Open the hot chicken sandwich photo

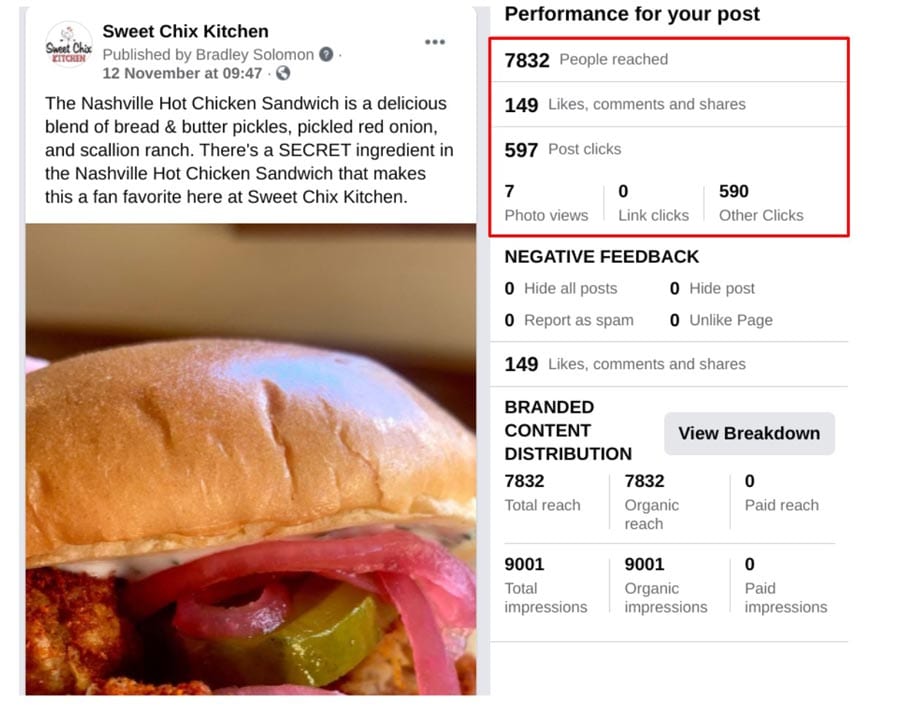(x=251, y=459)
